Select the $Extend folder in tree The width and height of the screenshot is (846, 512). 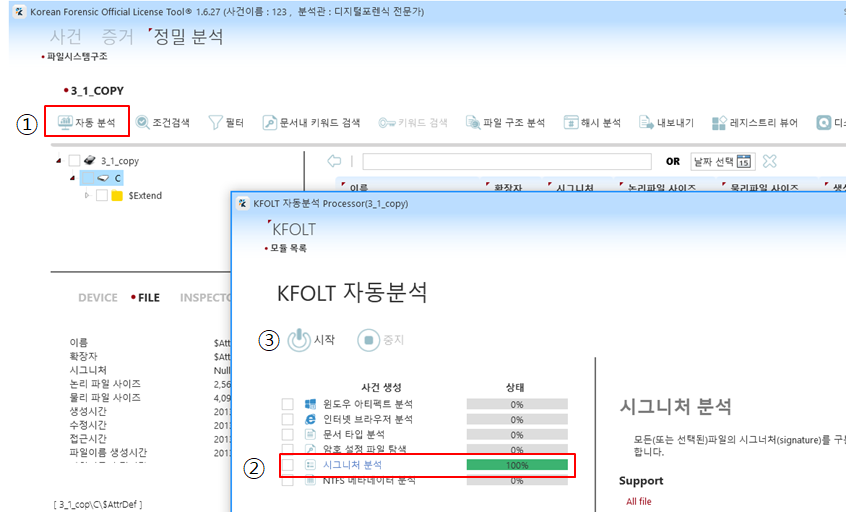click(x=145, y=195)
